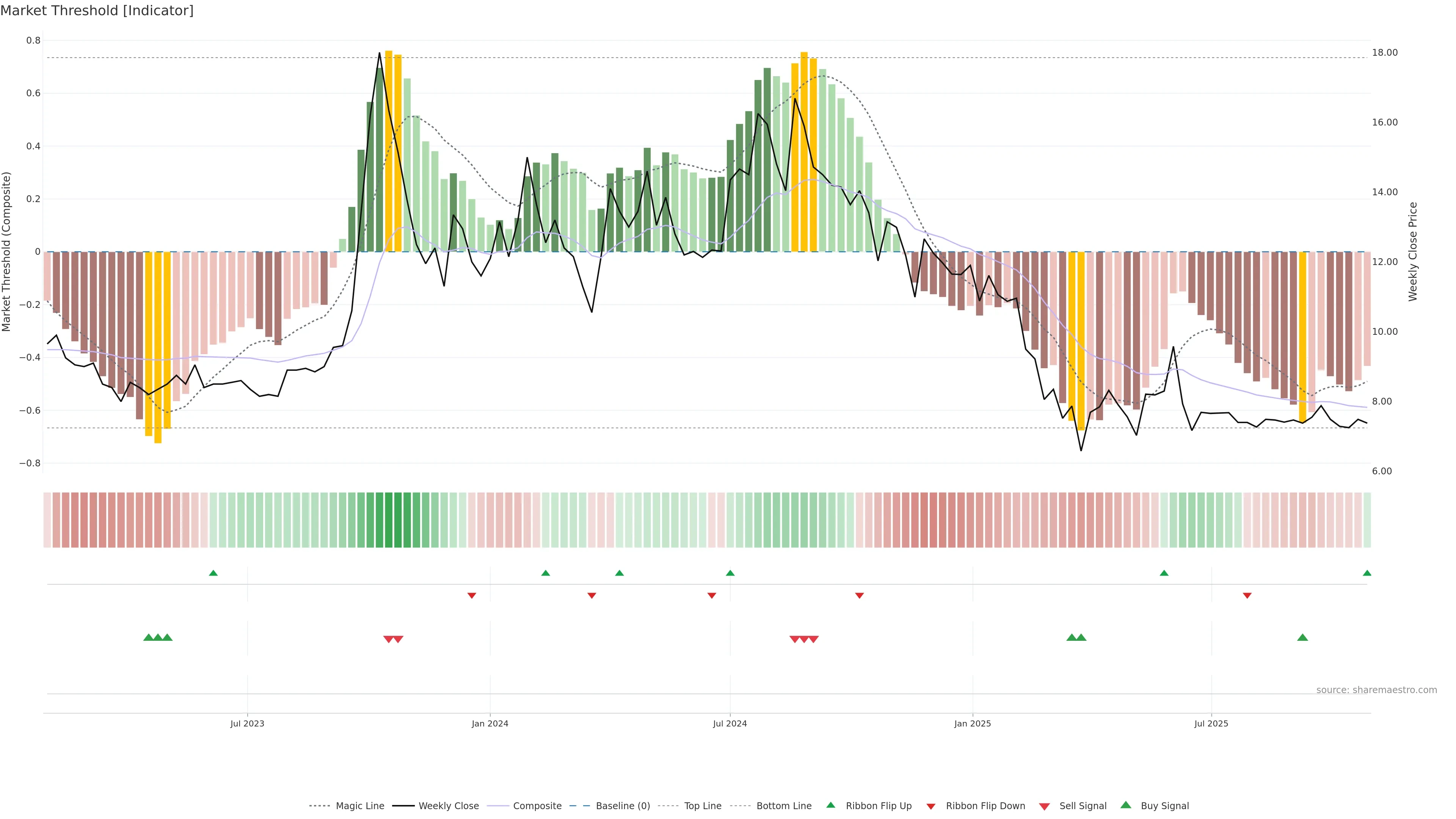Click the lone Buy Signal triangle after Jul 2025
1456x819 pixels.
click(x=1302, y=637)
